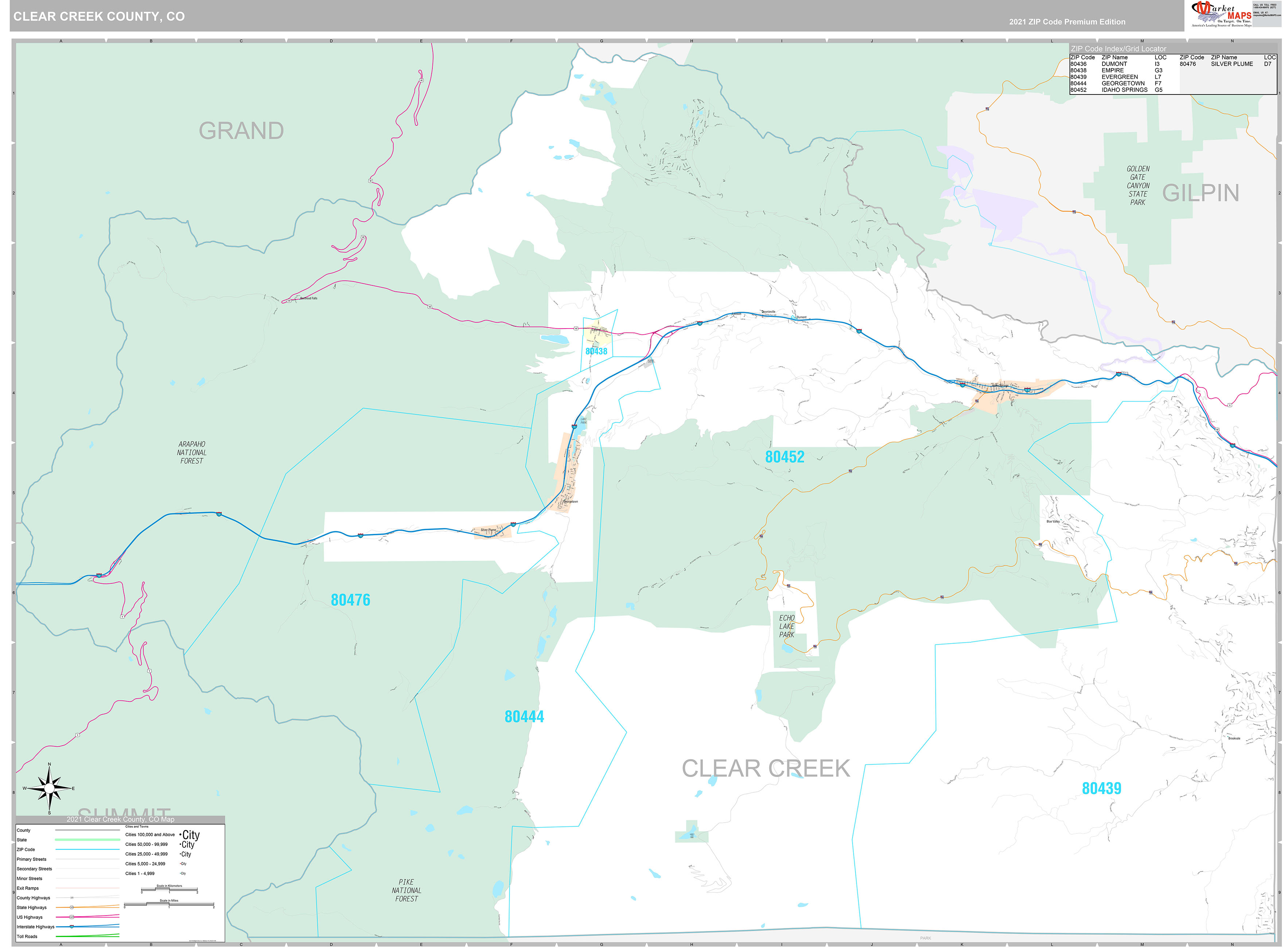Click the cyan 80452 ZIP label on map
Viewport: 1288px width, 948px height.
785,457
